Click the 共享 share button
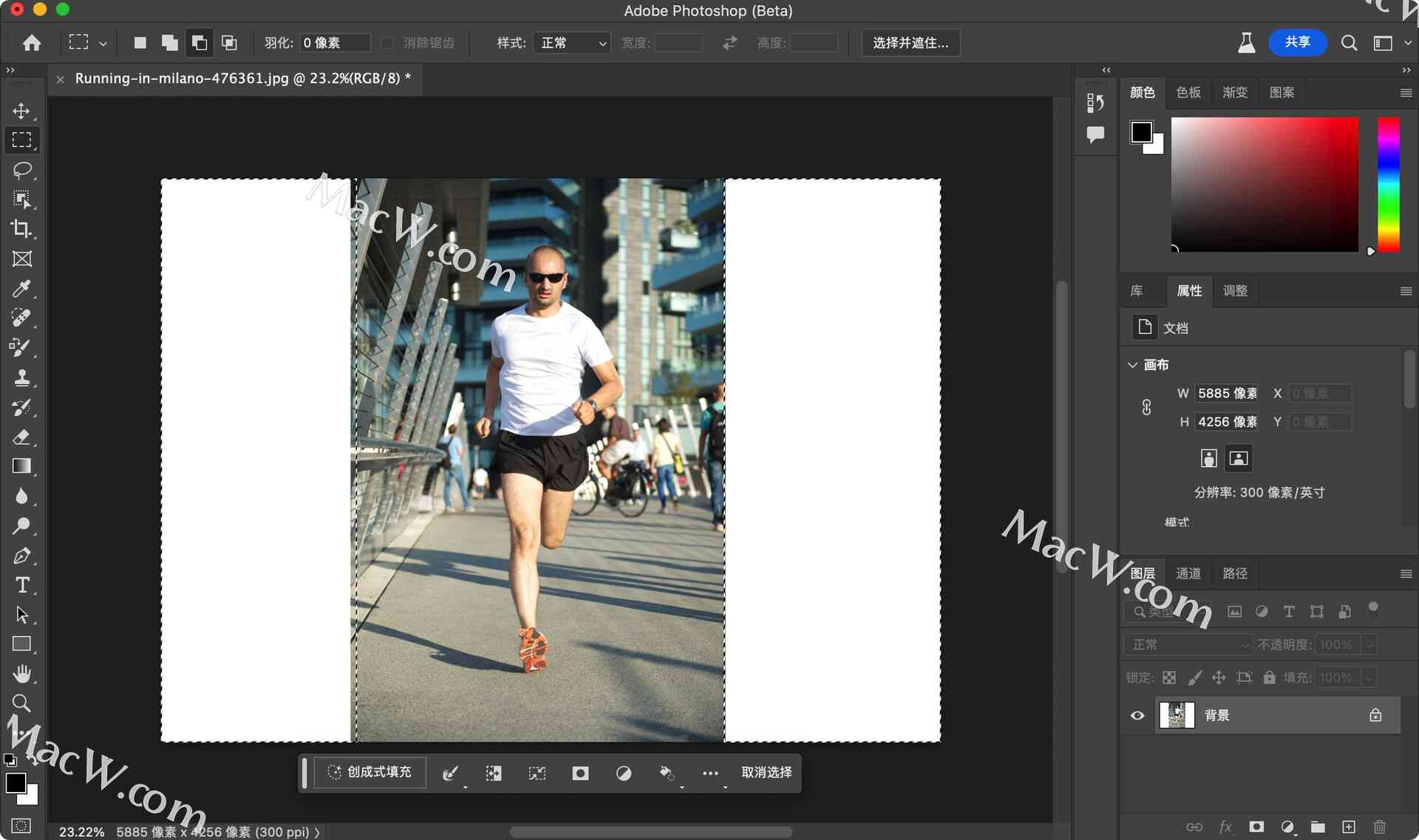1419x840 pixels. 1297,43
